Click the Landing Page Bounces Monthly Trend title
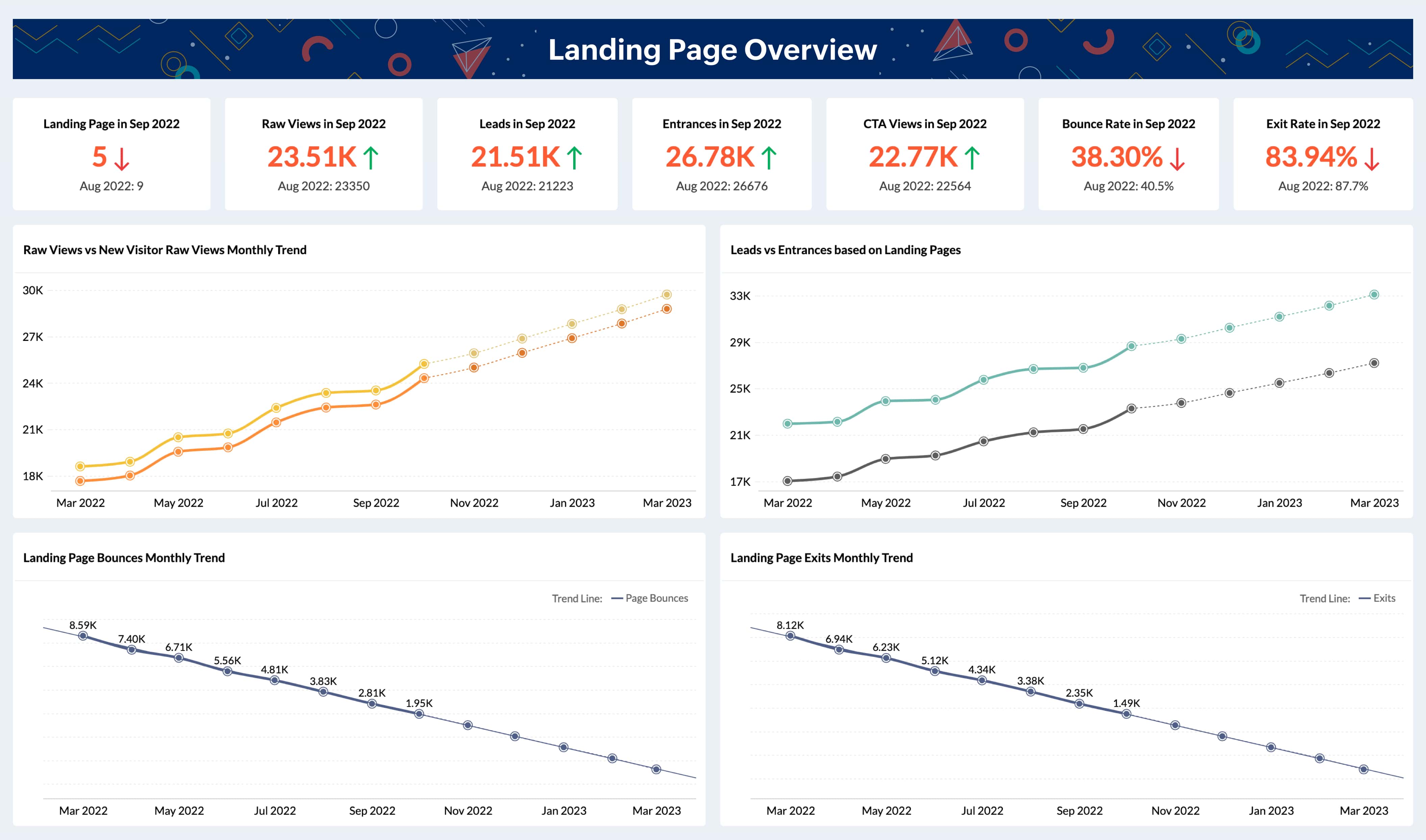This screenshot has width=1426, height=840. [124, 558]
